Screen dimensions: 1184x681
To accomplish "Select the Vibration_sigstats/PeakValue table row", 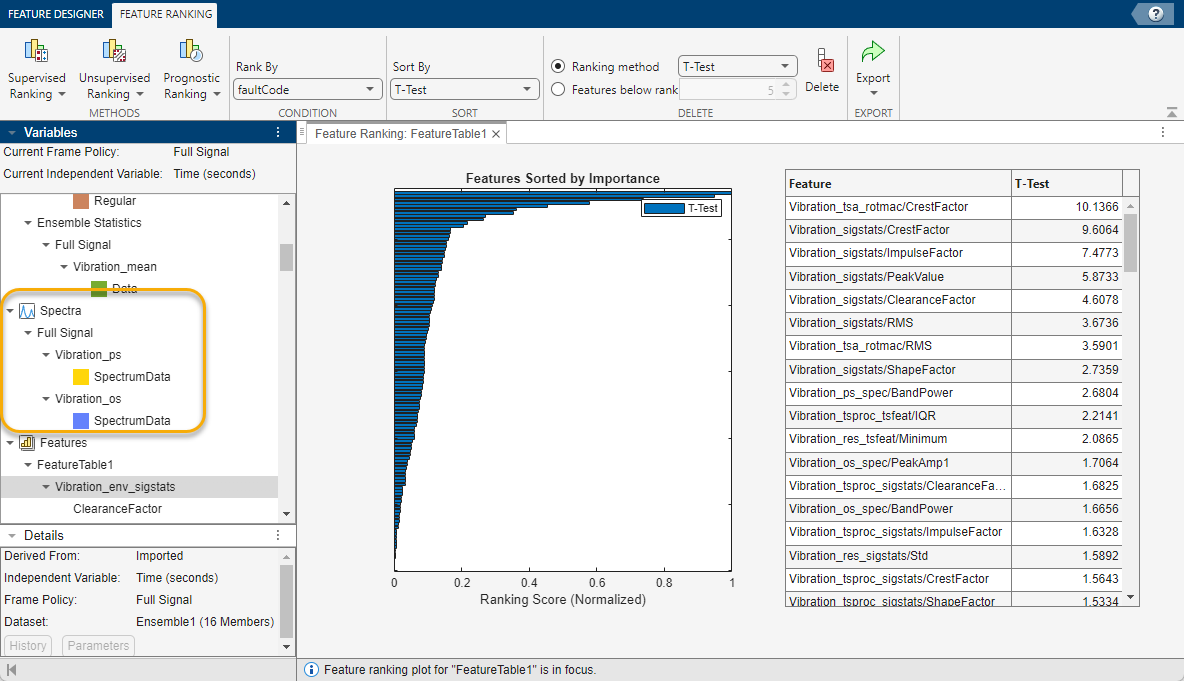I will point(898,277).
